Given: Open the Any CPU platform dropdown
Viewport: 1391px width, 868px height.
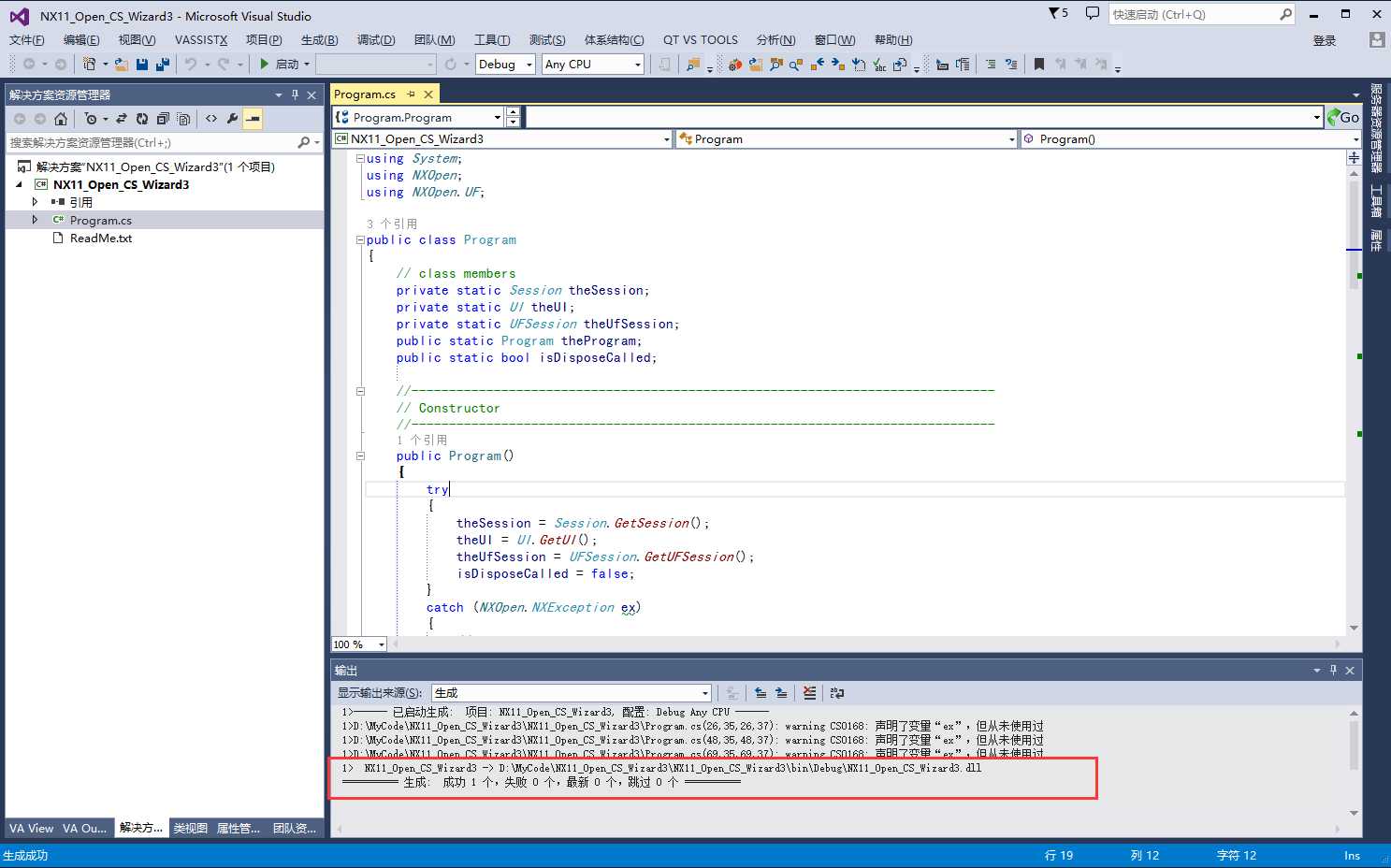Looking at the screenshot, I should (x=638, y=65).
